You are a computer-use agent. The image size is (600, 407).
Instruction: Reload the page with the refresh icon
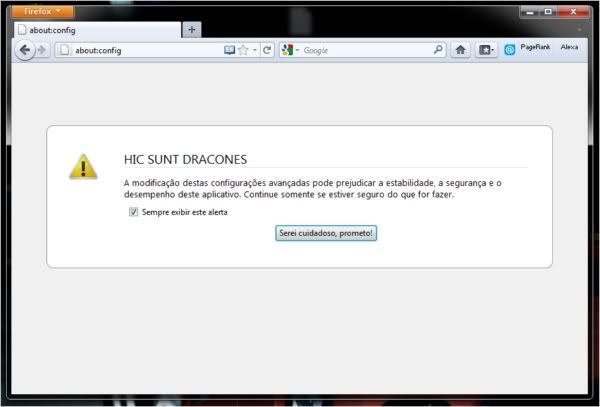pyautogui.click(x=267, y=50)
